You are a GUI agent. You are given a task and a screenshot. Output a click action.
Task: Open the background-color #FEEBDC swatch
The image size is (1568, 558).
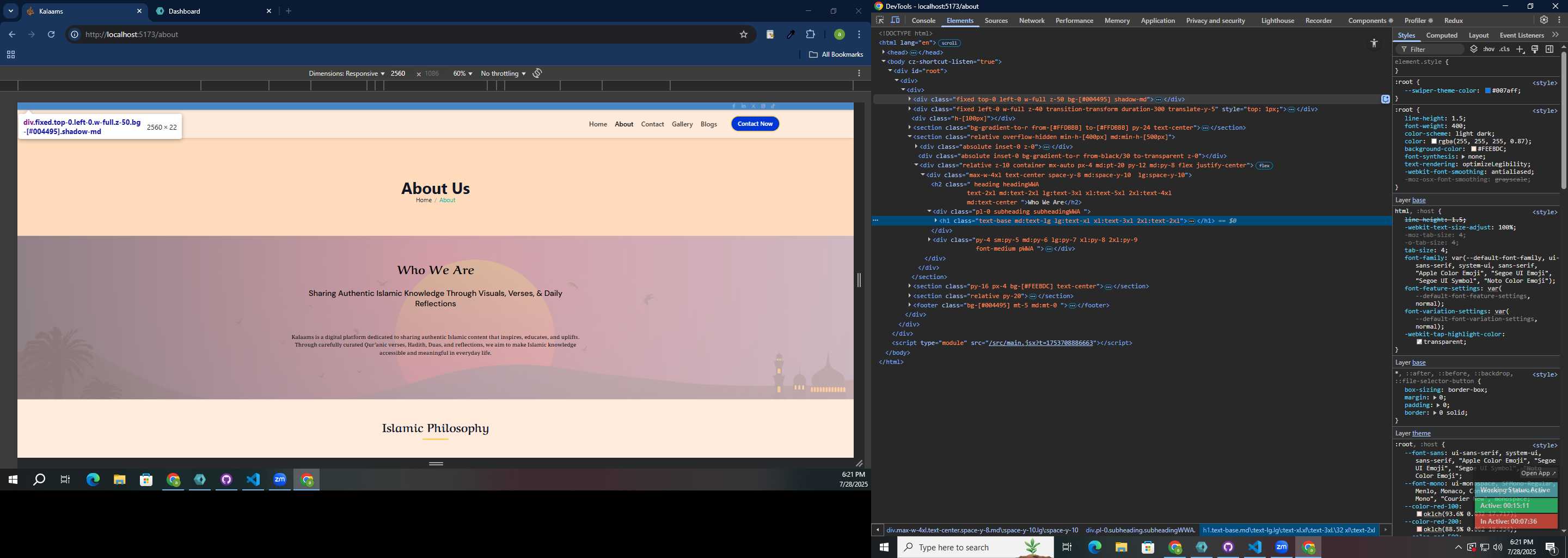coord(1474,149)
